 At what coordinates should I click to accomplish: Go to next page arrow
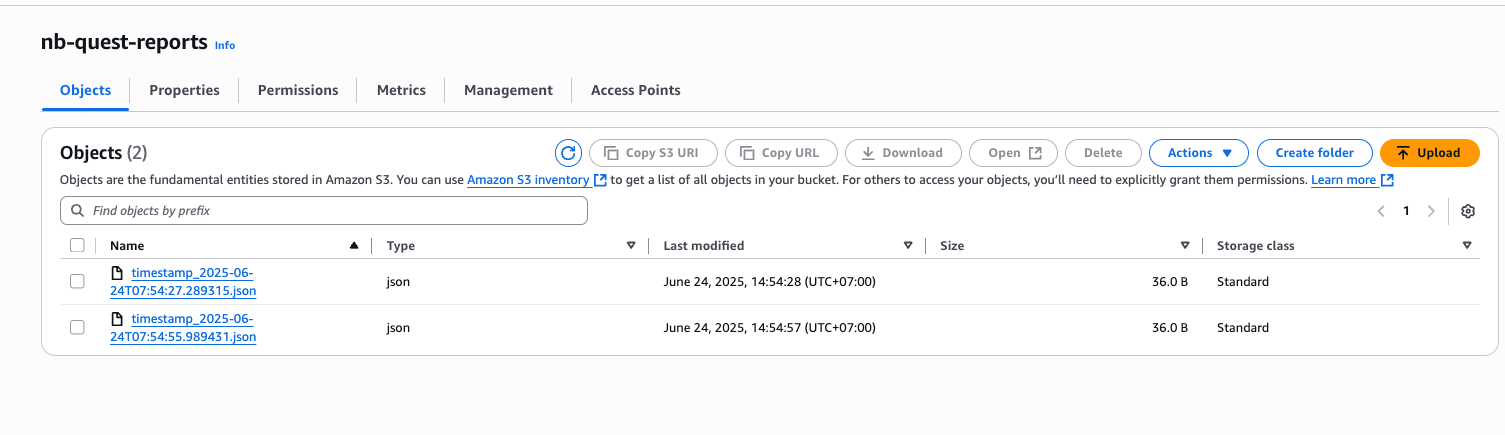click(1431, 211)
